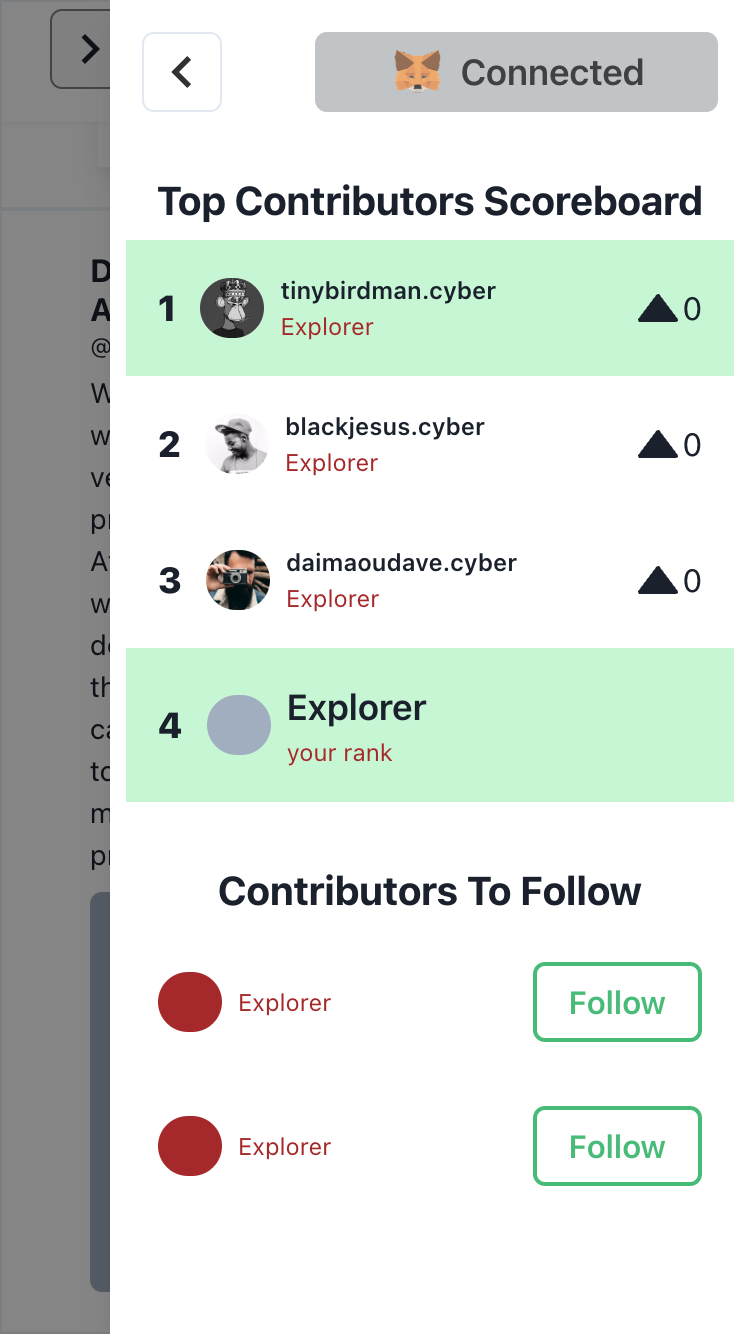Screen dimensions: 750x1334
Task: Open the blackjesus.cyber profile name
Action: 385,427
